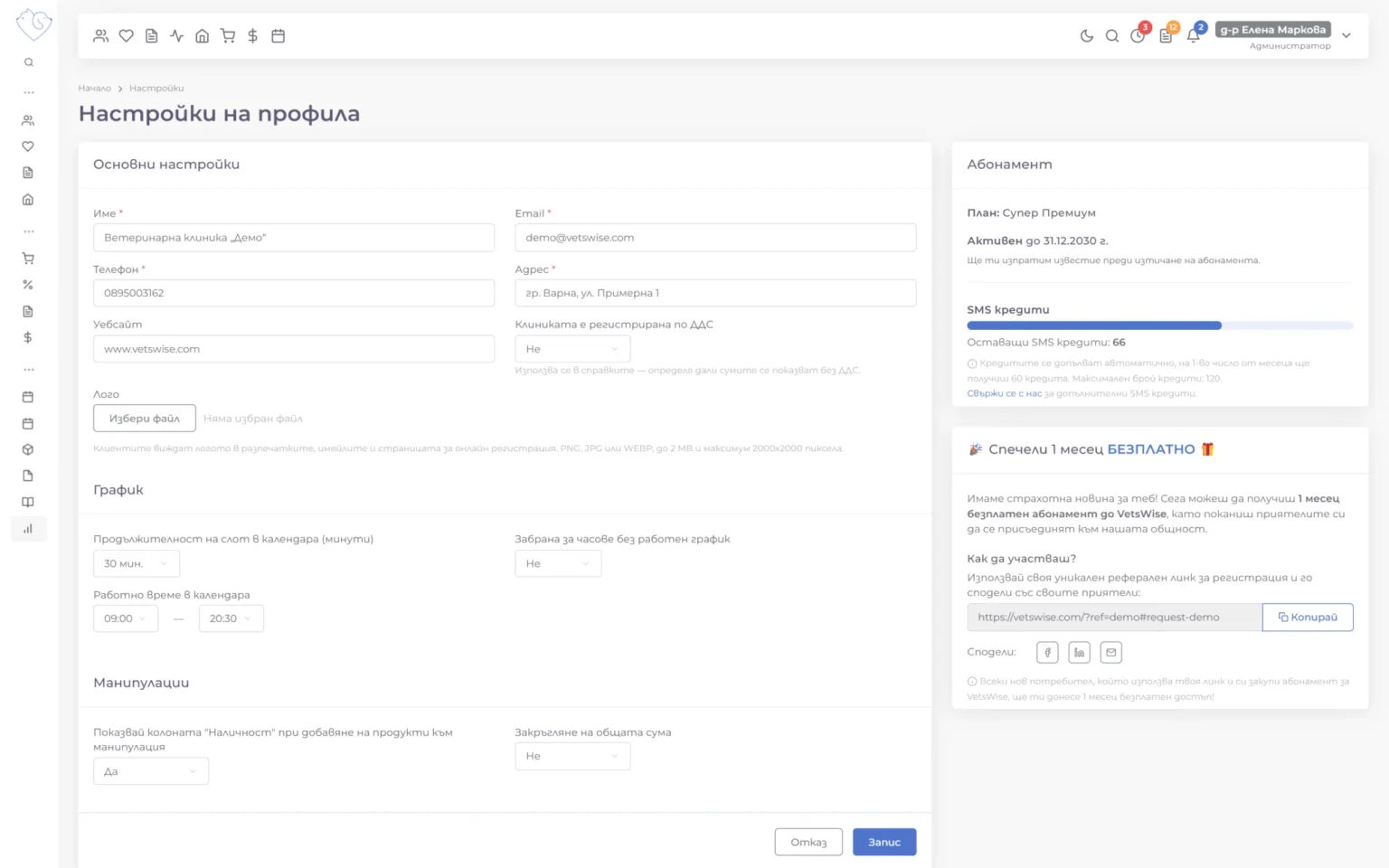This screenshot has width=1389, height=868.
Task: Click clinic name input field
Action: [x=294, y=238]
